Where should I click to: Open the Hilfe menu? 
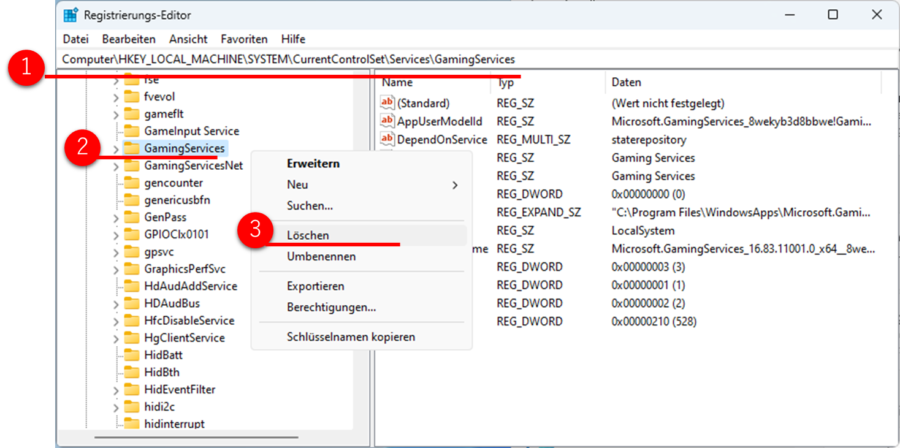[x=293, y=39]
